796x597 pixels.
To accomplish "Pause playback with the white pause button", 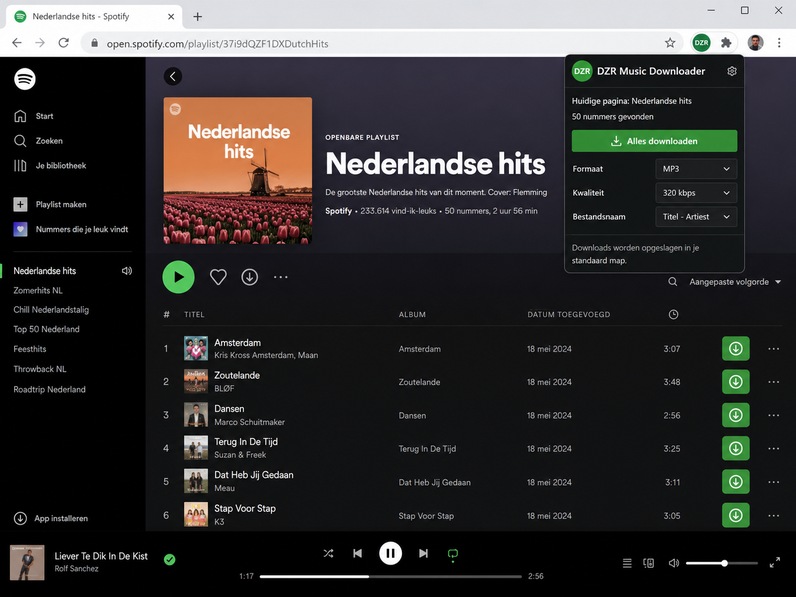I will pyautogui.click(x=390, y=553).
